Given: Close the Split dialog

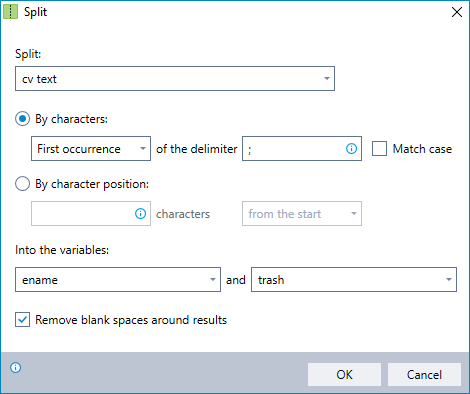Looking at the screenshot, I should tap(457, 12).
